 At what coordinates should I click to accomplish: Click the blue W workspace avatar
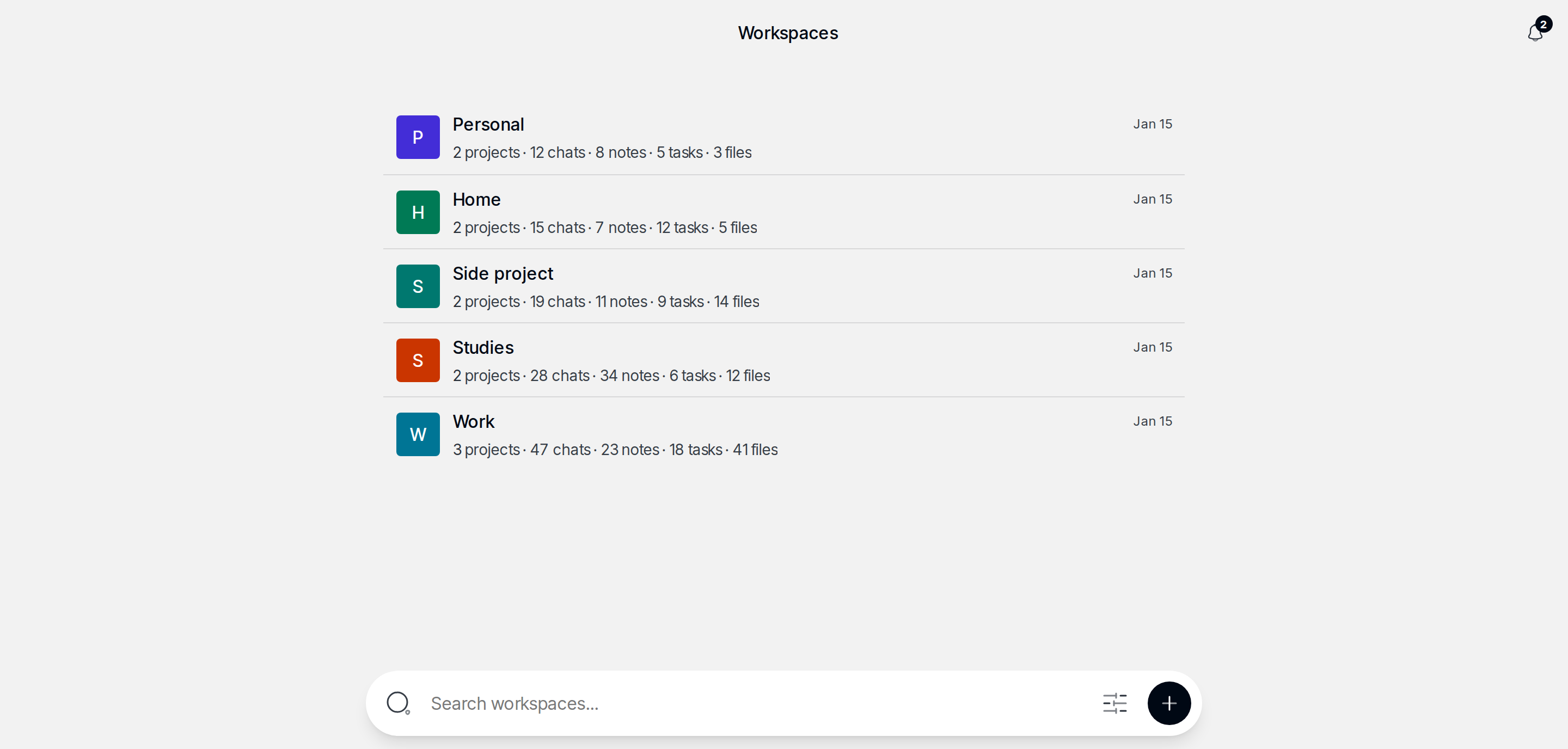pyautogui.click(x=418, y=434)
